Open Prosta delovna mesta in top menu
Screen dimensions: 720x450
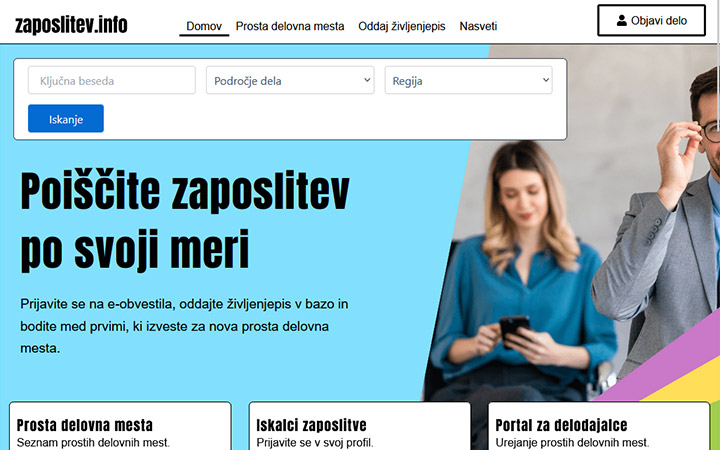pos(290,26)
